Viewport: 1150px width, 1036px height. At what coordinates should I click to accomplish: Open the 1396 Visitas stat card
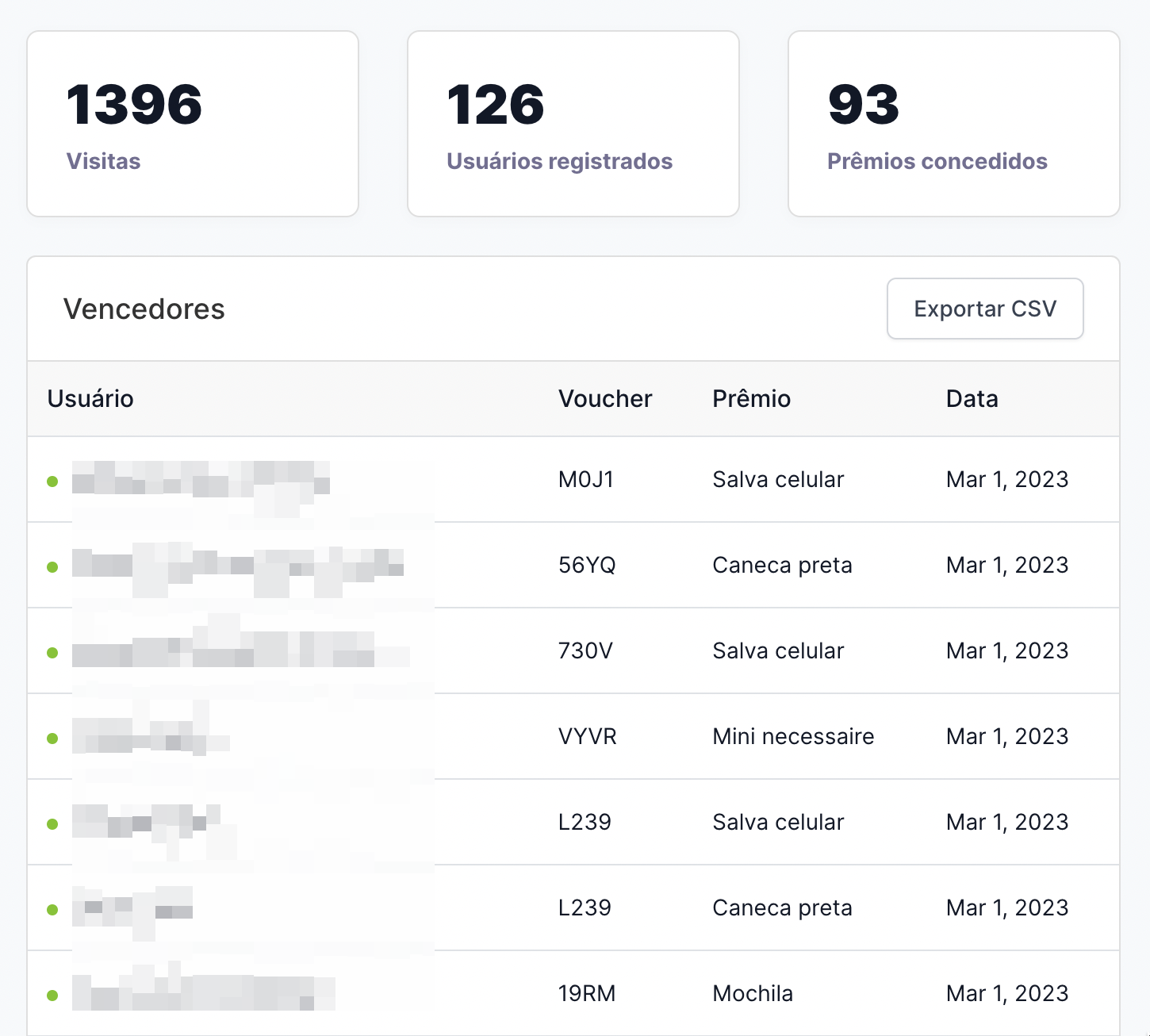click(193, 124)
